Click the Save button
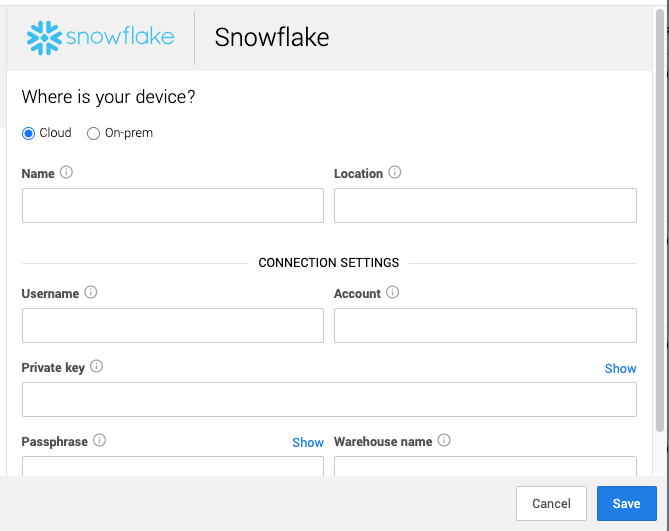669x531 pixels. click(x=626, y=503)
